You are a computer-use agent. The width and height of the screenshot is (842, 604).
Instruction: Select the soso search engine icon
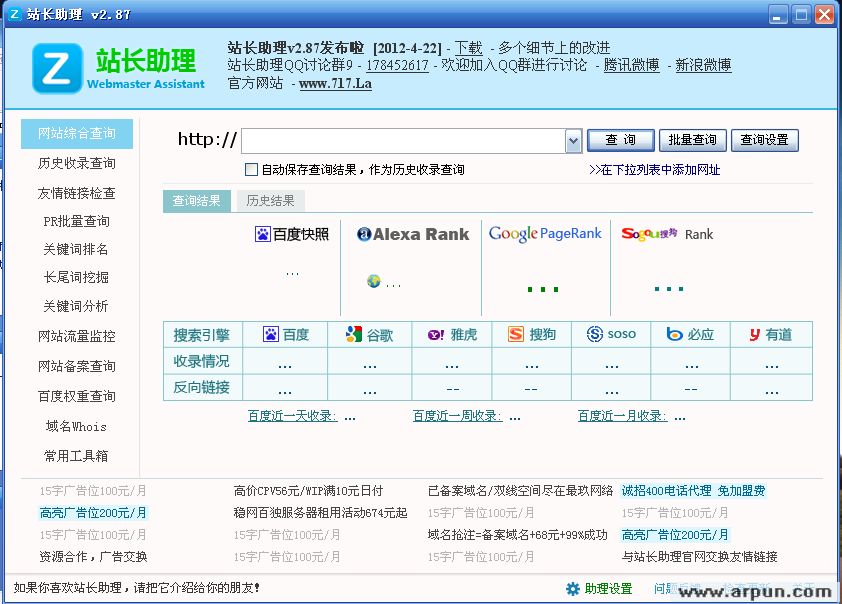point(592,334)
